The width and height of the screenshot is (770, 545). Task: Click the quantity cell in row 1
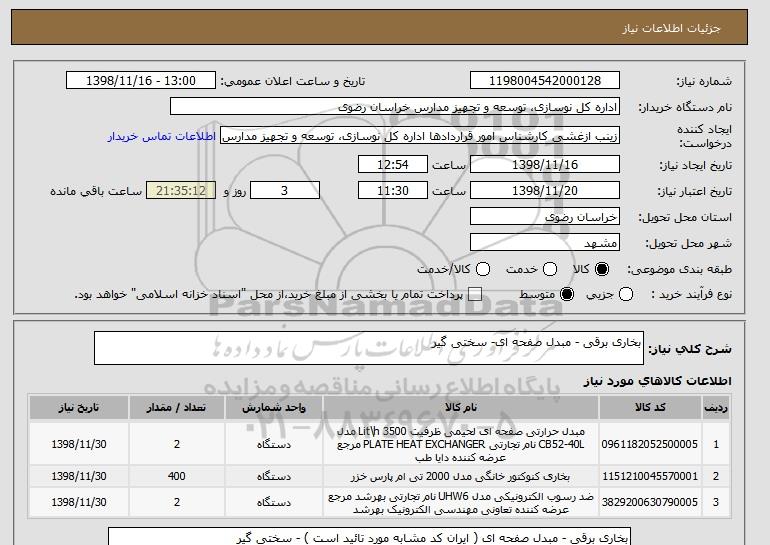coord(177,444)
